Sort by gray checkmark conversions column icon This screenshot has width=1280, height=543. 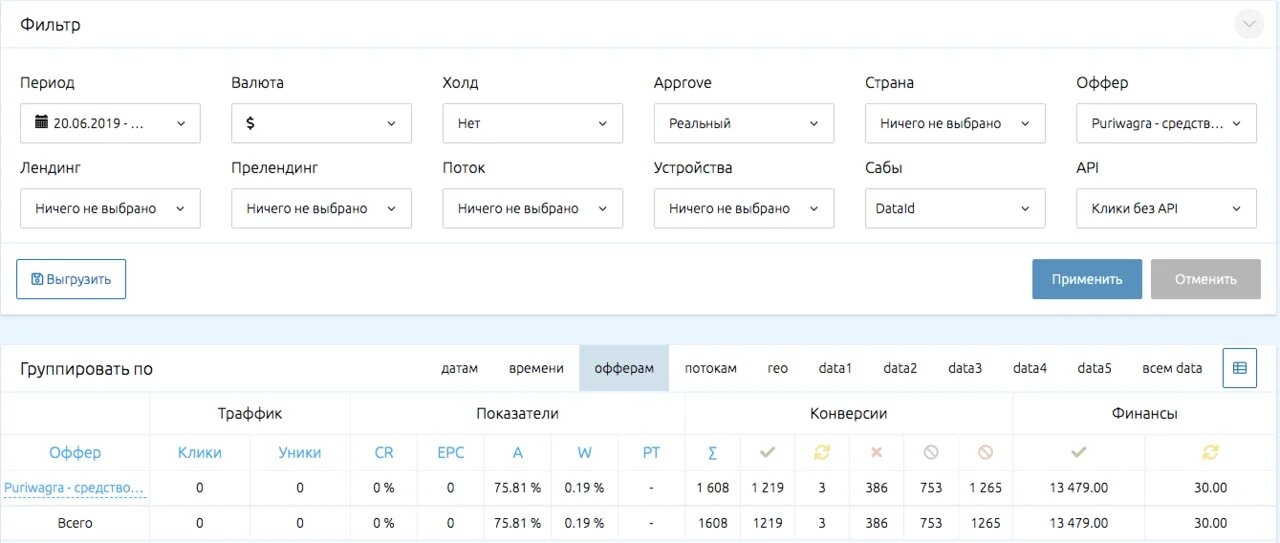[768, 453]
